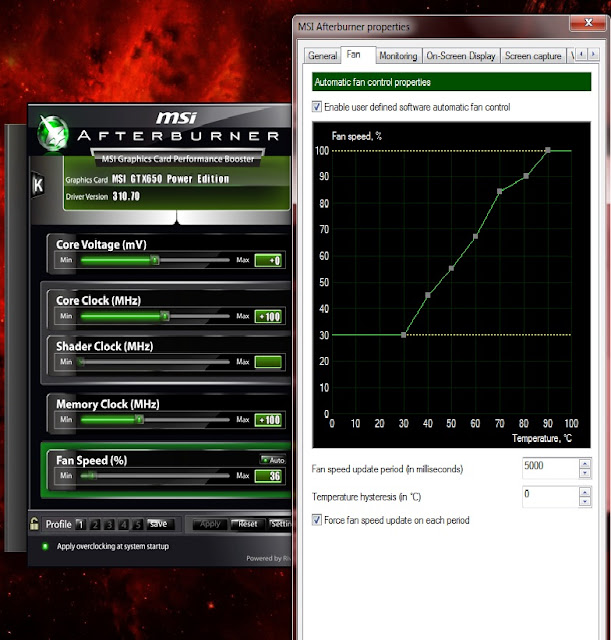
Task: Click the Memory Clock +100 value box
Action: click(x=268, y=420)
